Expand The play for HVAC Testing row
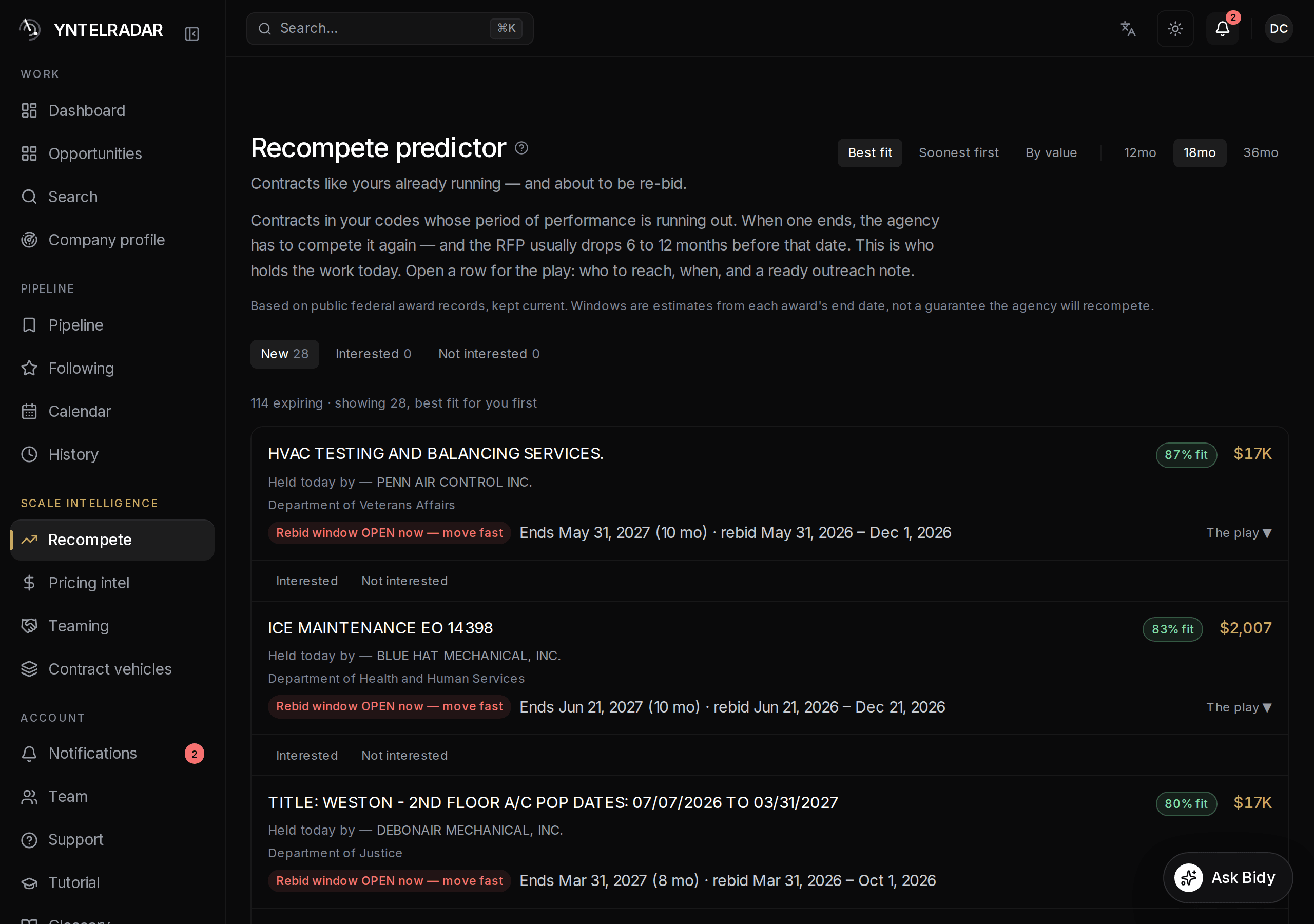Screen dimensions: 1314x924 coord(1239,533)
